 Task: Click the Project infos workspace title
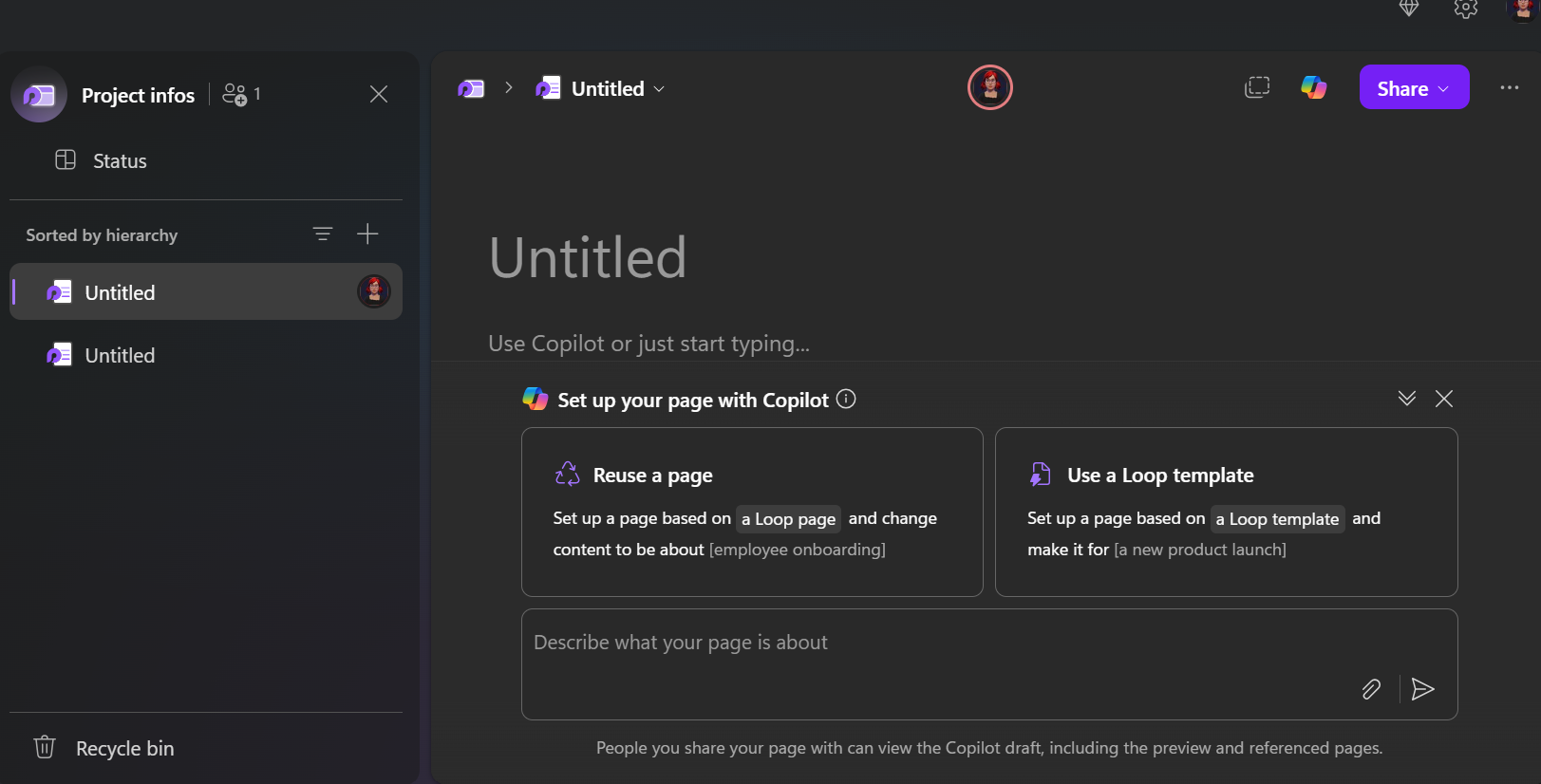coord(139,95)
